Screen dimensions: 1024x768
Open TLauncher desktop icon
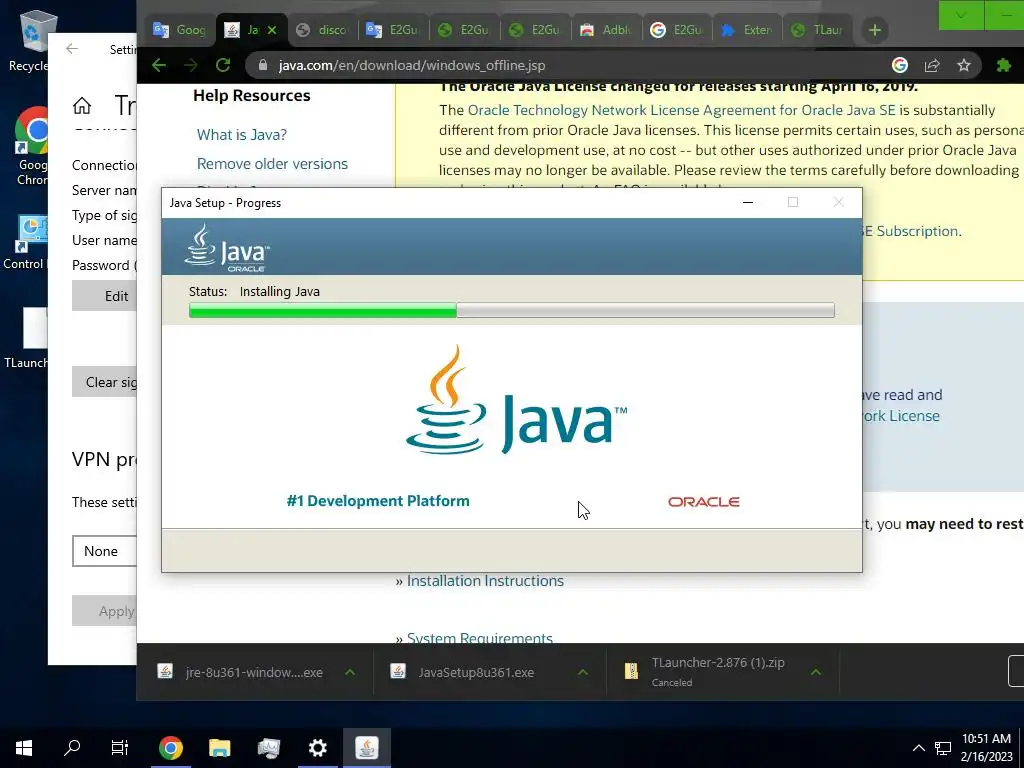click(25, 338)
